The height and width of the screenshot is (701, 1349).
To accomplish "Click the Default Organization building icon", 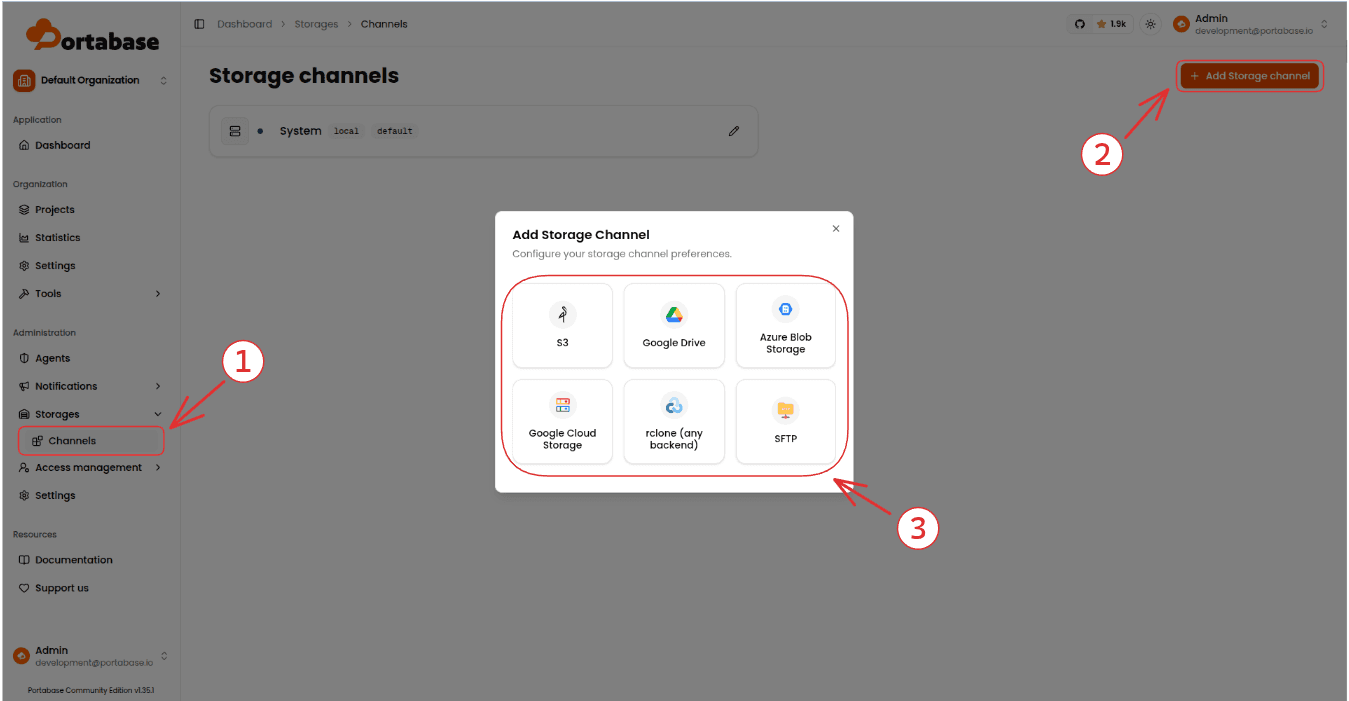I will click(24, 80).
